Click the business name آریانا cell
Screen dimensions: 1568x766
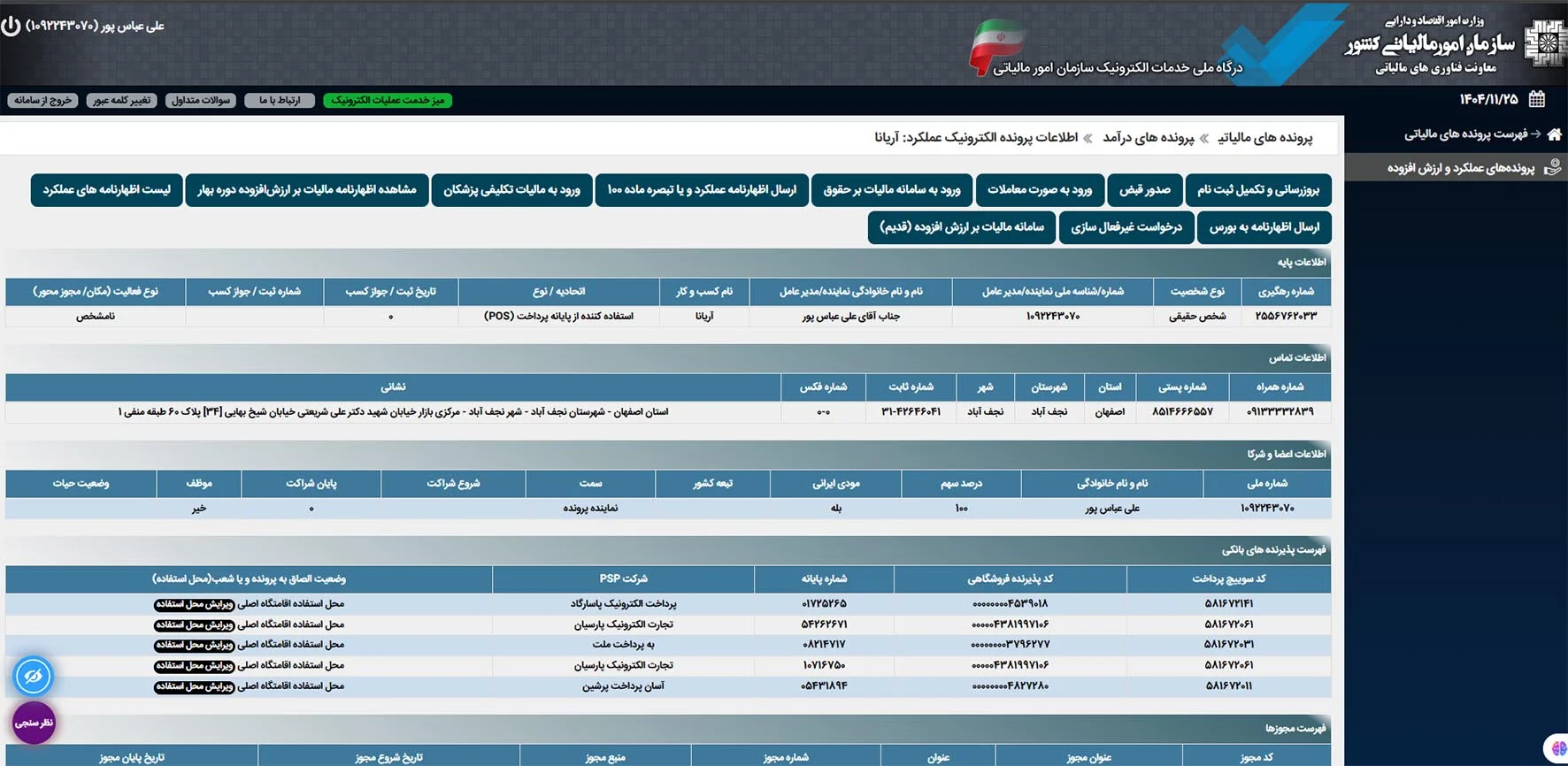coord(704,316)
